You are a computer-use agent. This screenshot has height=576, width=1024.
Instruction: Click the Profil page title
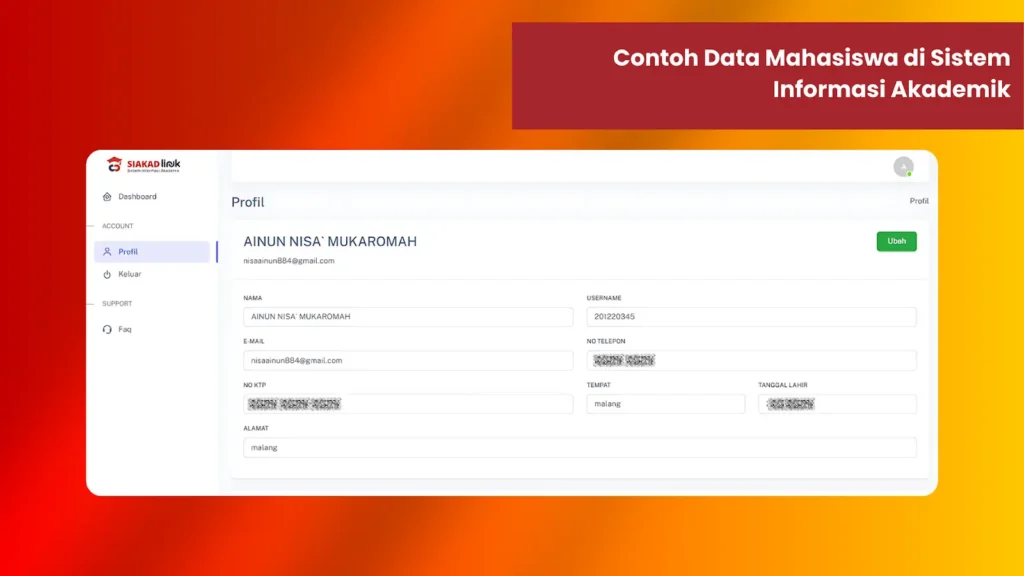tap(248, 202)
